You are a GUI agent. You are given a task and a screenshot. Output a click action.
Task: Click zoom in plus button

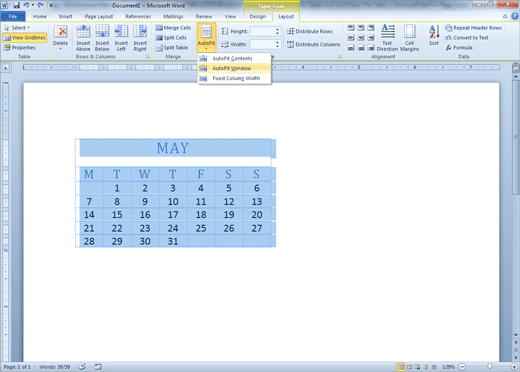514,367
